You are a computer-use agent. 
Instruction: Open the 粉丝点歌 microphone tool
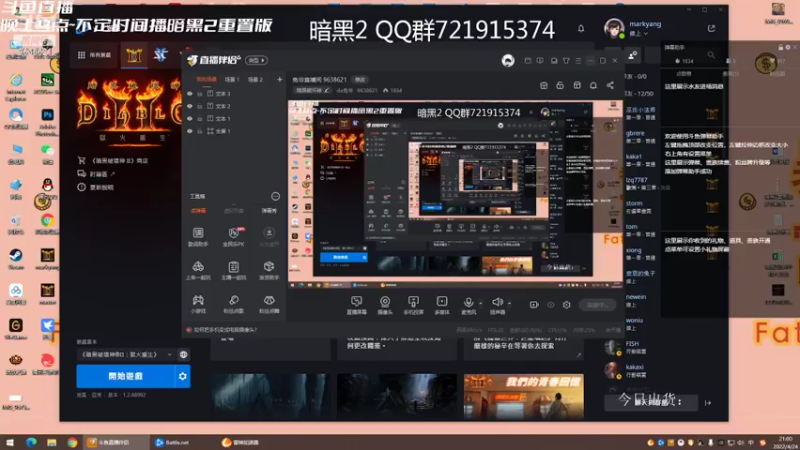(234, 304)
